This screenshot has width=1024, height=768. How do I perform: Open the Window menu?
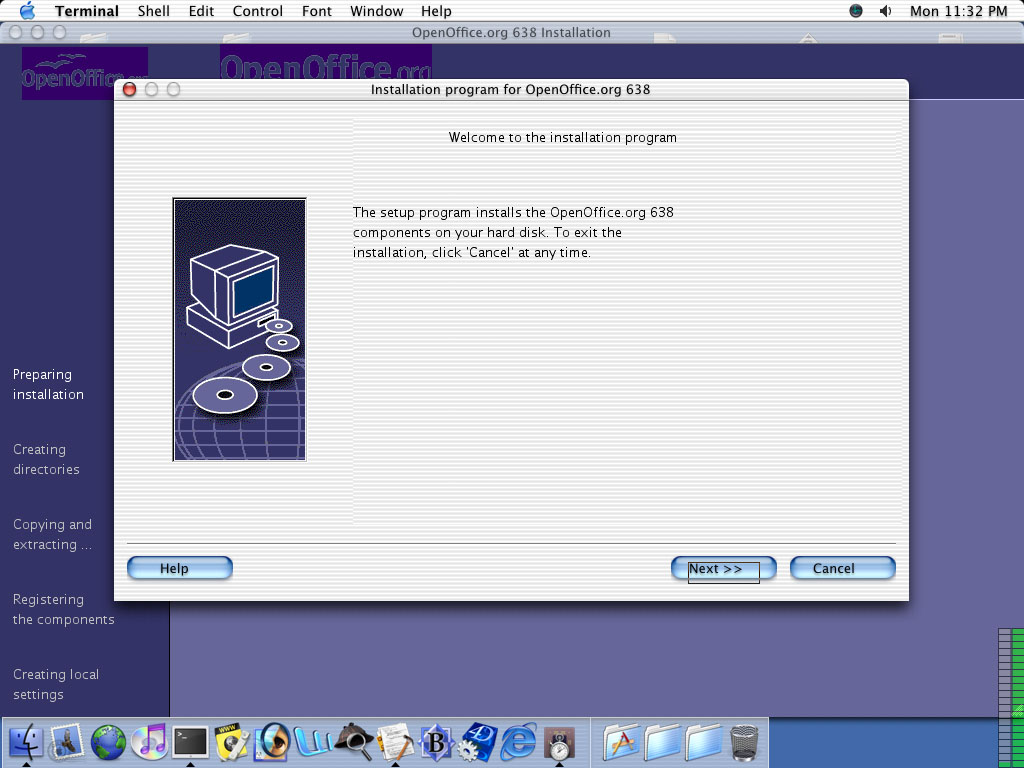377,11
